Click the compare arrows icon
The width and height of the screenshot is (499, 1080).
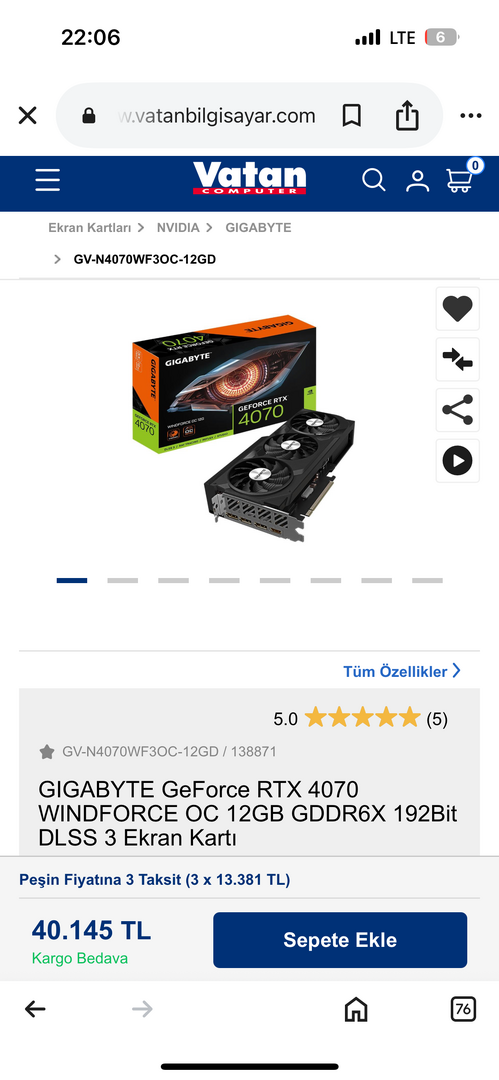click(x=458, y=360)
